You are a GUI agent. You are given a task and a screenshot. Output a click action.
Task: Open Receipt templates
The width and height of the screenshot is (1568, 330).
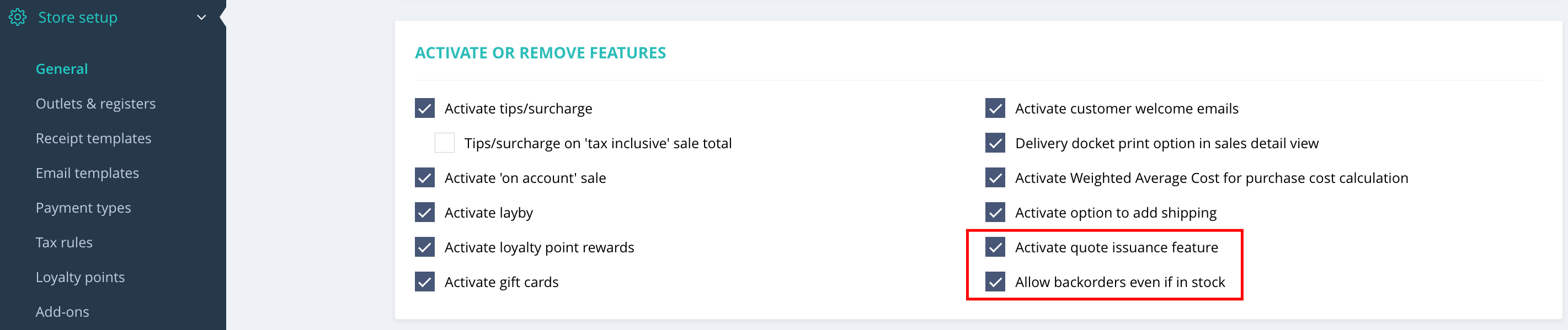[x=93, y=138]
